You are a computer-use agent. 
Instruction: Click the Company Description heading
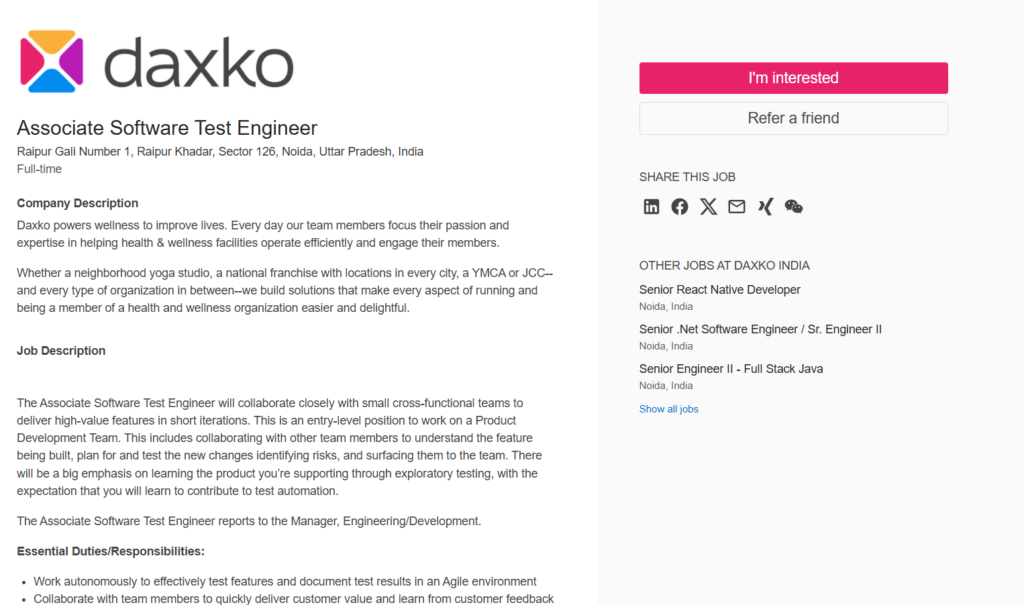(78, 203)
